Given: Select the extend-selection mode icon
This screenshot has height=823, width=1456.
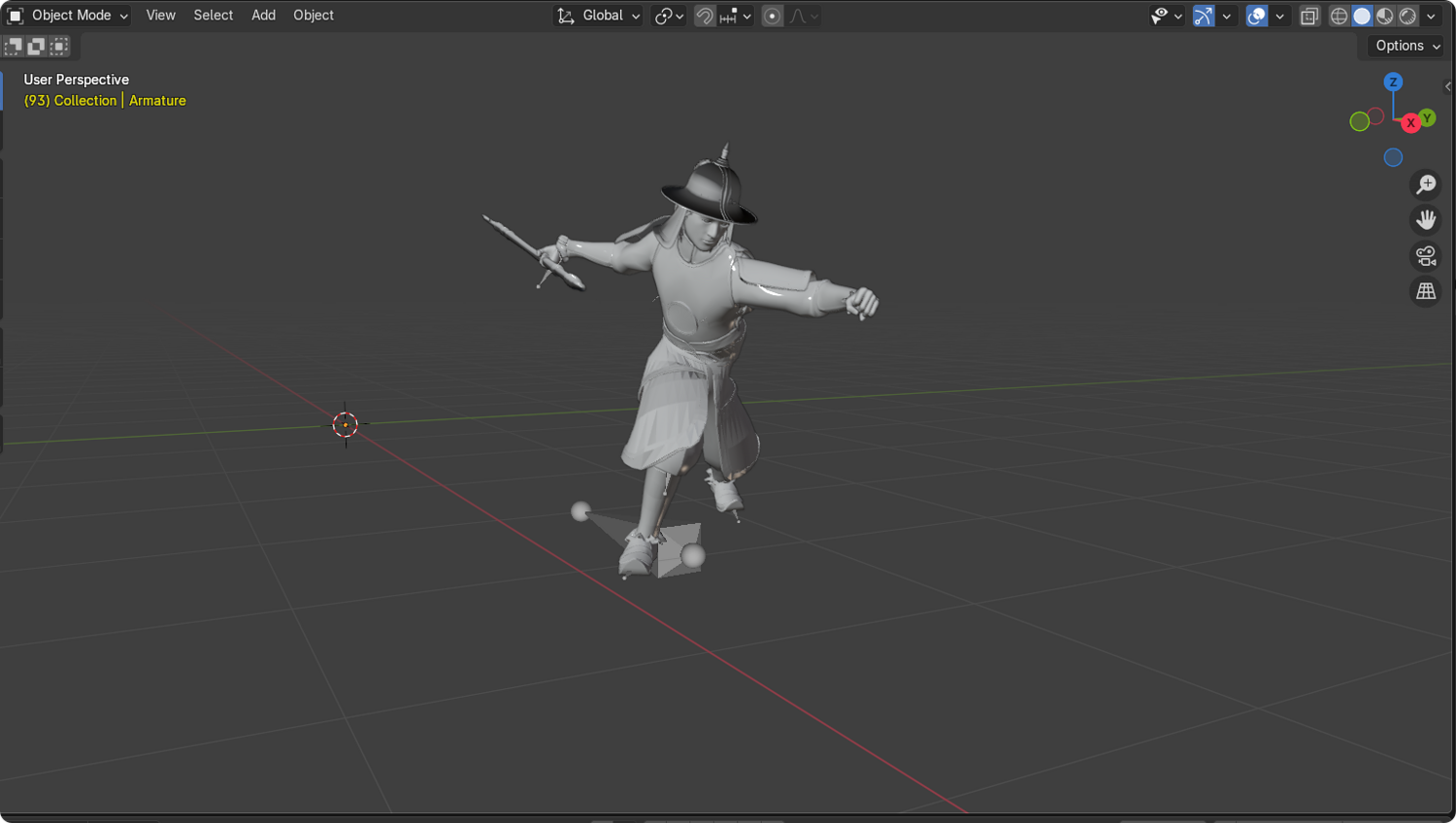Looking at the screenshot, I should click(x=36, y=46).
